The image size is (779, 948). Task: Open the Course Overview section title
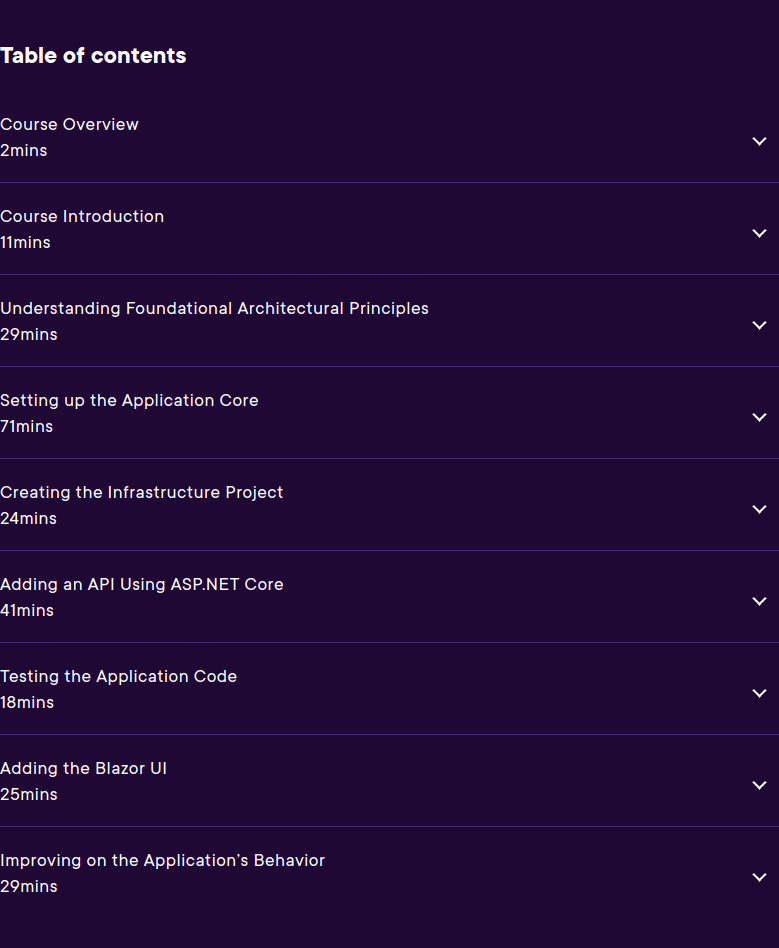[70, 125]
